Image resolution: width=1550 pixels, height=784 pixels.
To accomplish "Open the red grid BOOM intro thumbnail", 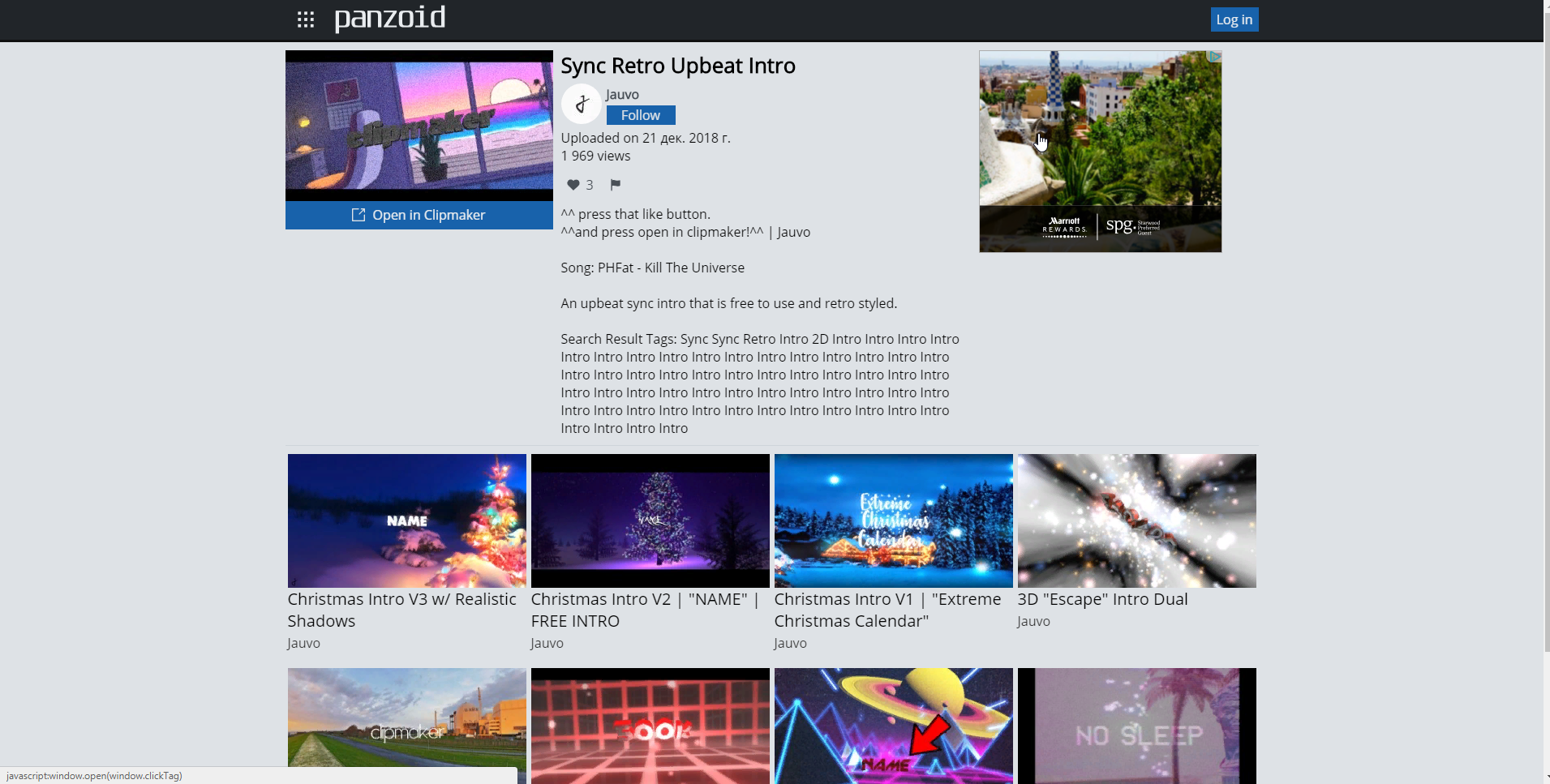I will point(649,726).
